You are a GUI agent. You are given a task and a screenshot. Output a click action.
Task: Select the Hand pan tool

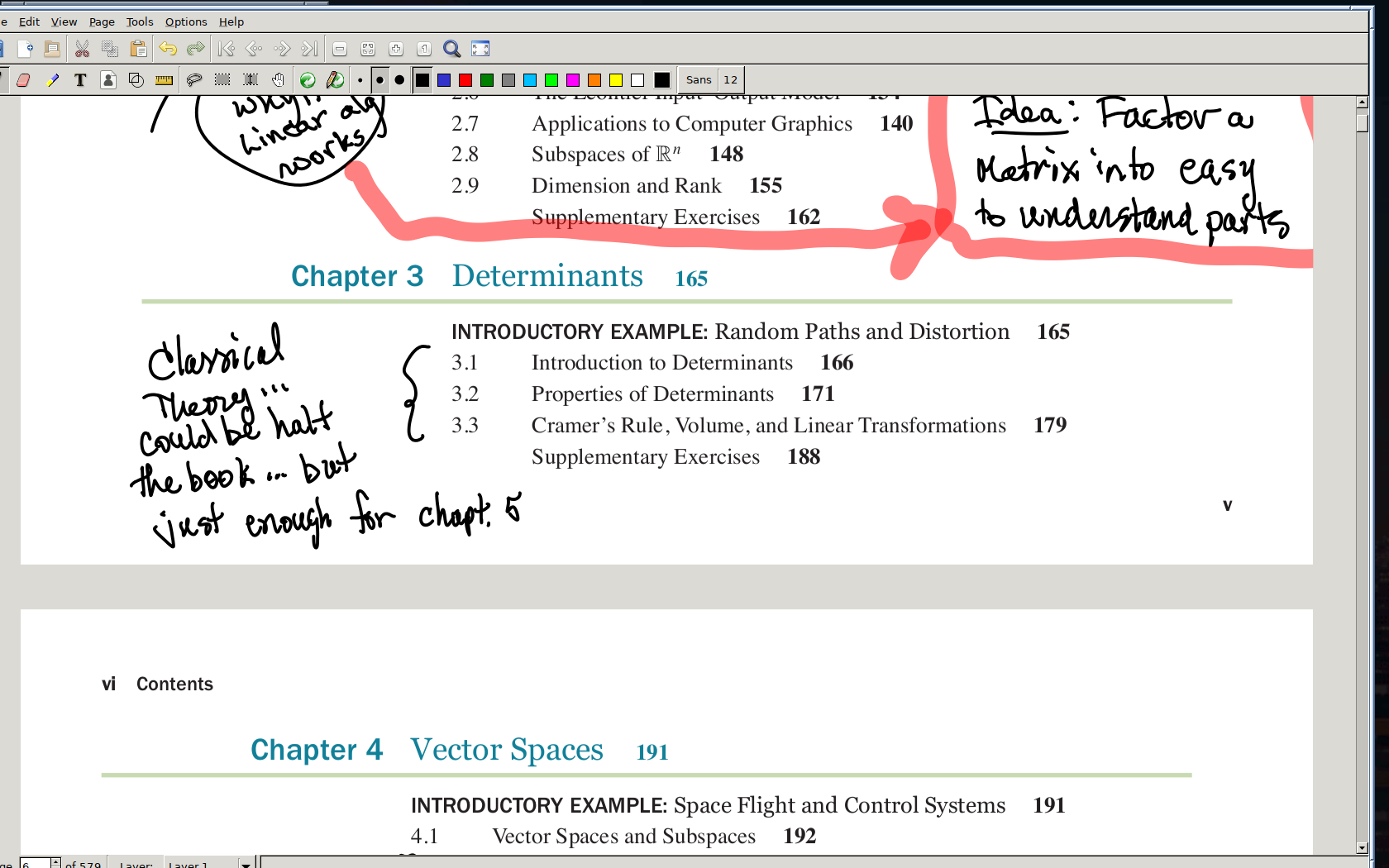279,80
